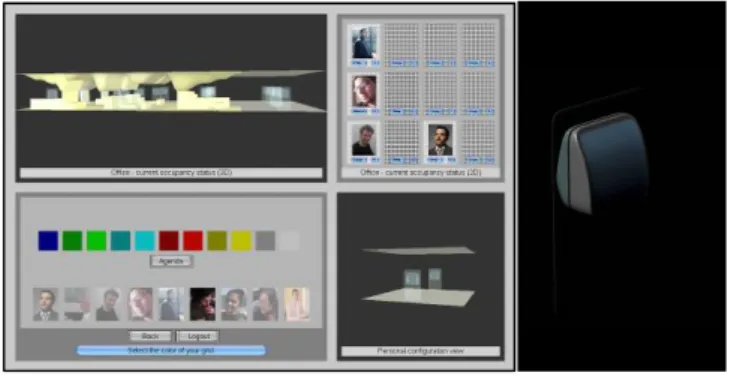Click the 'Office - current occupancy status (2D)' caption
Viewport: 731px width, 376px height.
tap(421, 172)
